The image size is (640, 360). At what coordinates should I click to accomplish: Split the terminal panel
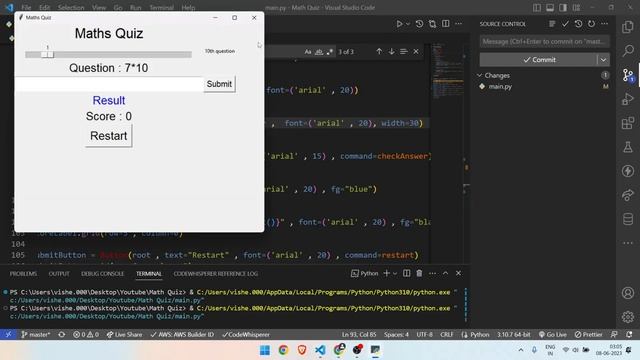[x=407, y=273]
